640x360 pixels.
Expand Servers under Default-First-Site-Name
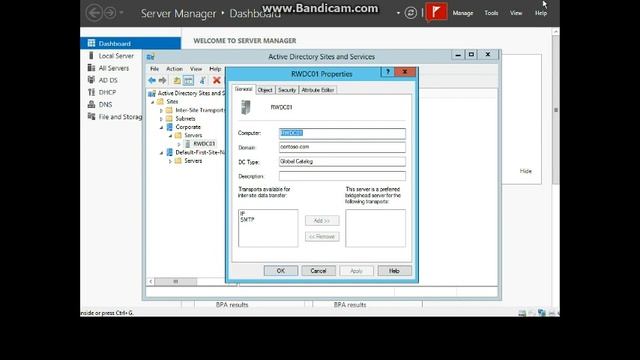pos(171,161)
